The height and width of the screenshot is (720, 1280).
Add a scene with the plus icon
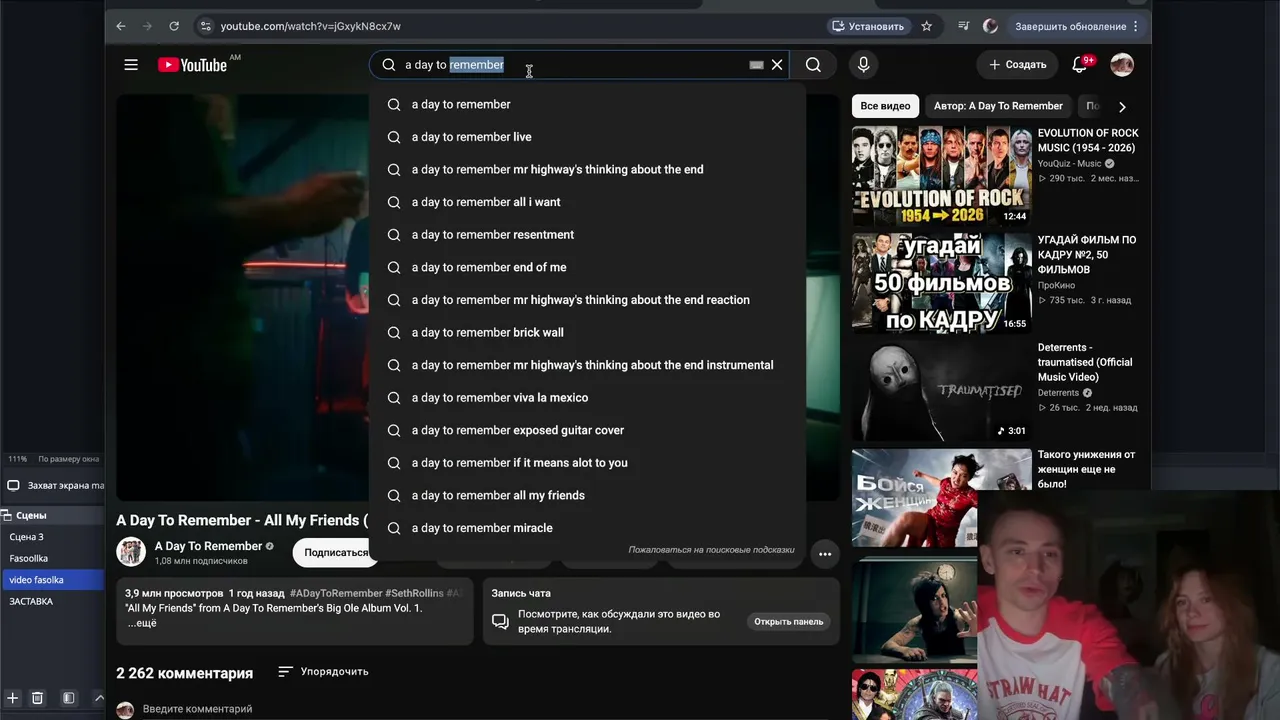[x=12, y=698]
